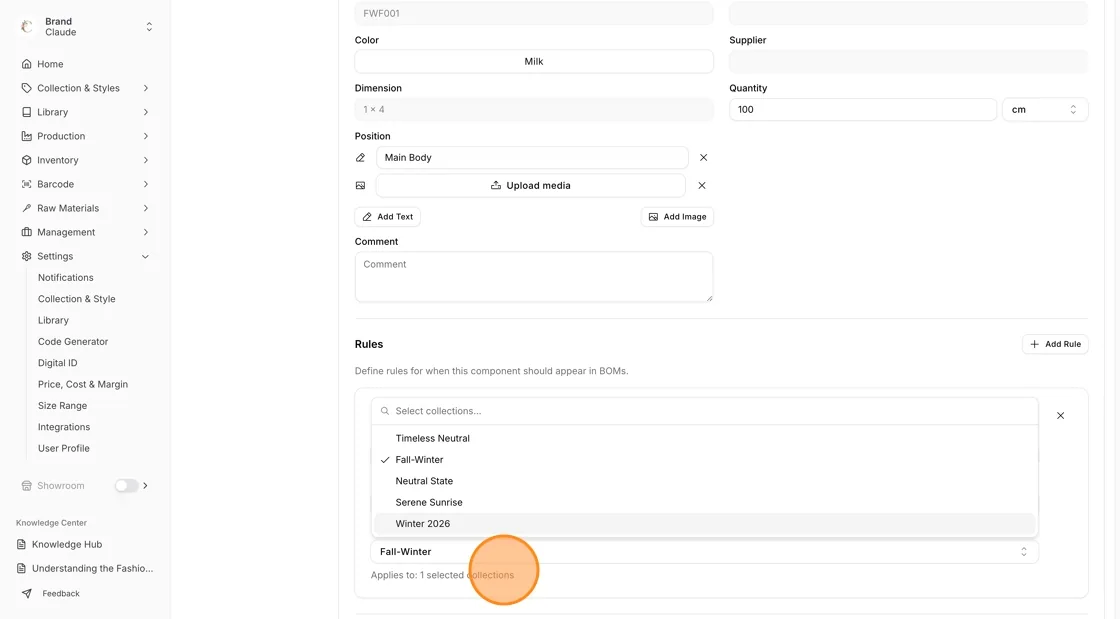Open Library under Settings
This screenshot has height=619, width=1120.
tap(54, 321)
